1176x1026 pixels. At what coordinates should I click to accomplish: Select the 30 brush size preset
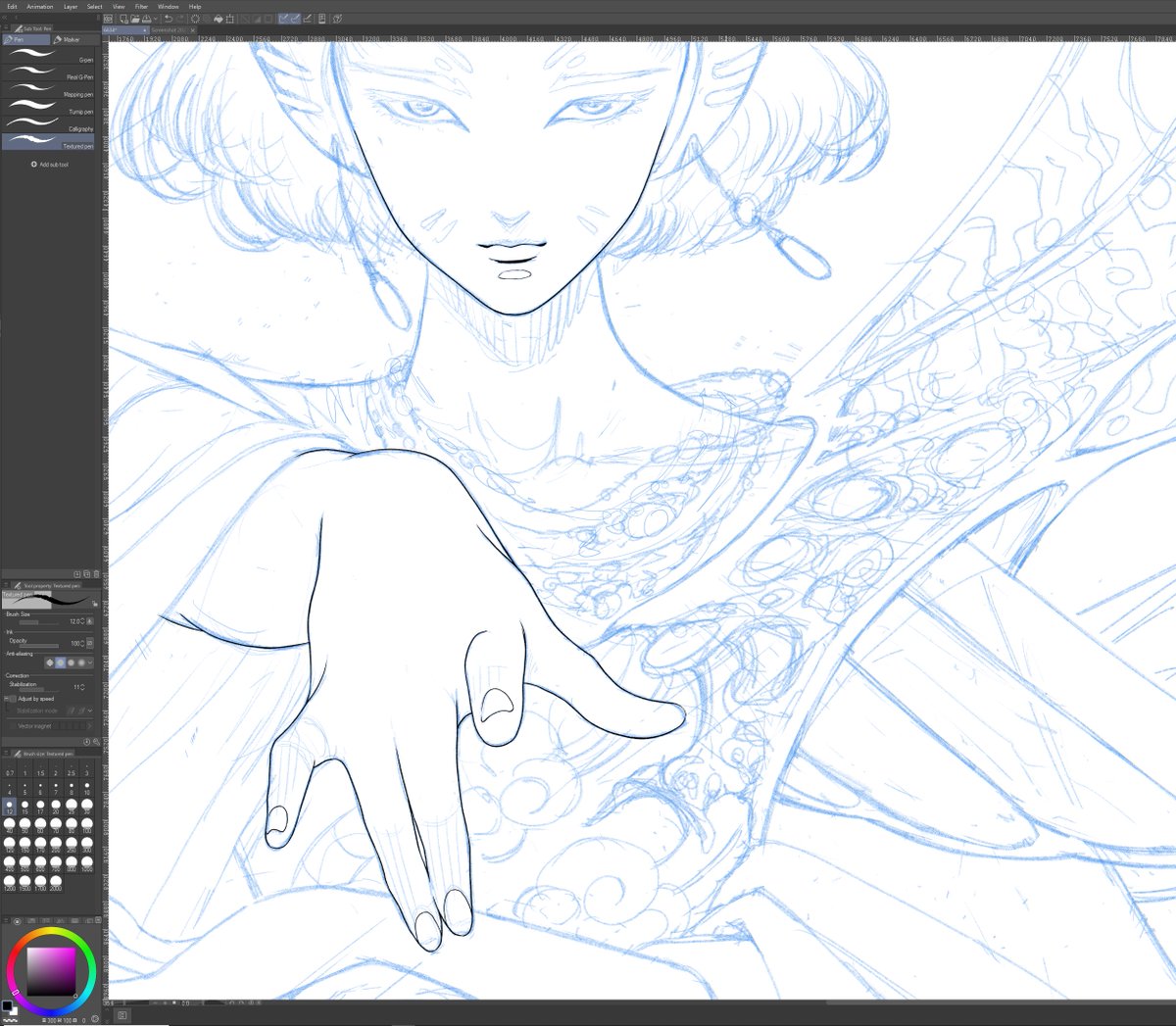pos(86,806)
